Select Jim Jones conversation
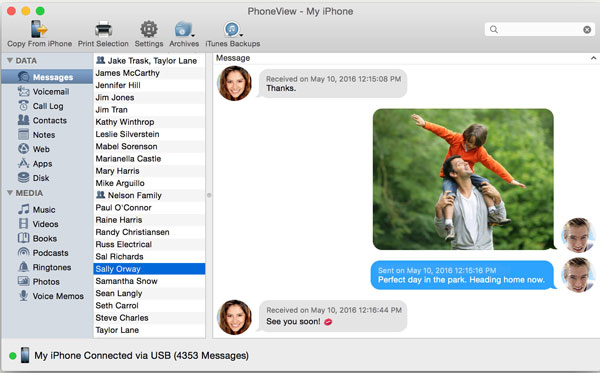 click(x=149, y=97)
